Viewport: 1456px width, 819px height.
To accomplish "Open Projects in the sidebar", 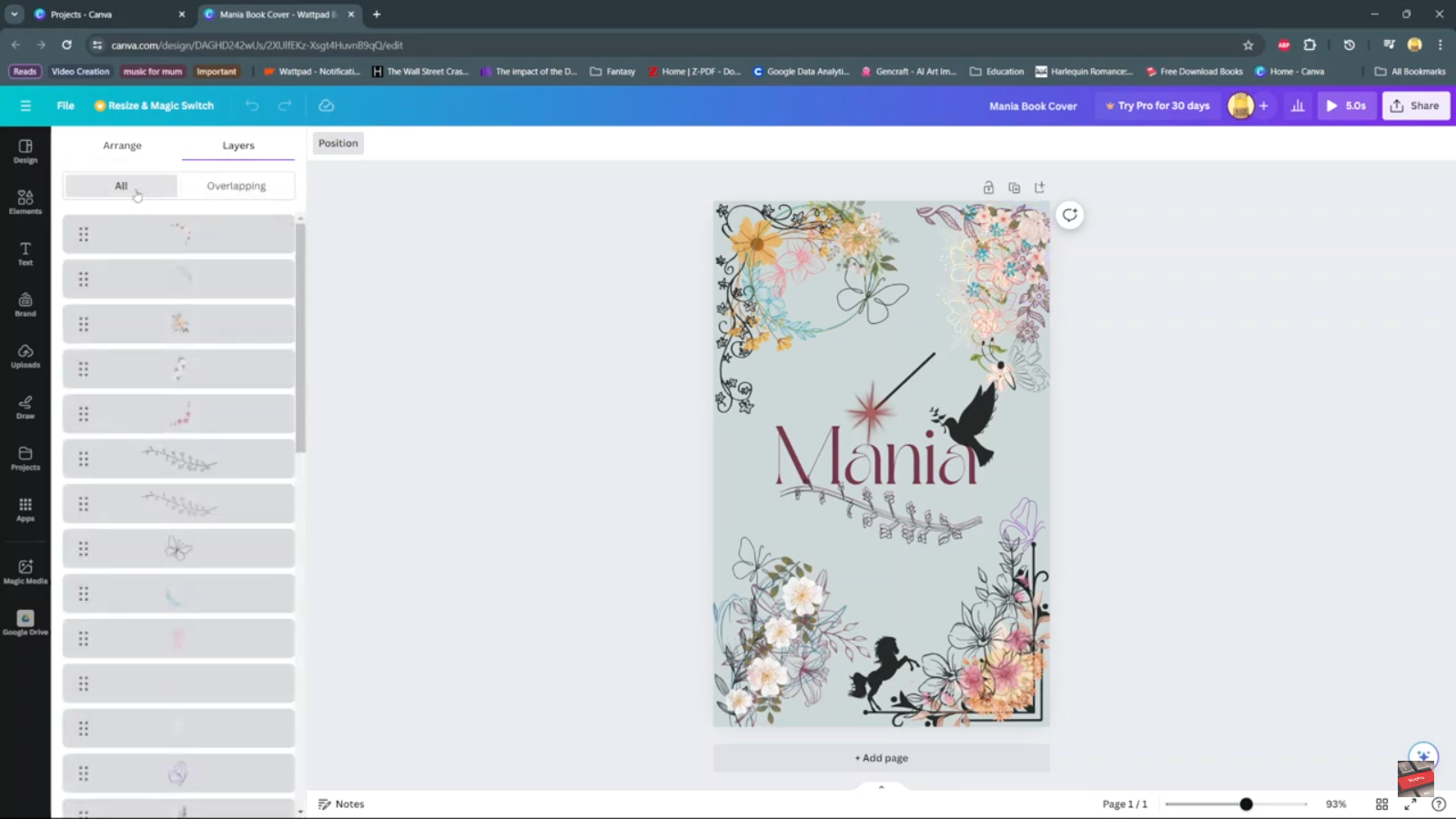I will tap(25, 459).
